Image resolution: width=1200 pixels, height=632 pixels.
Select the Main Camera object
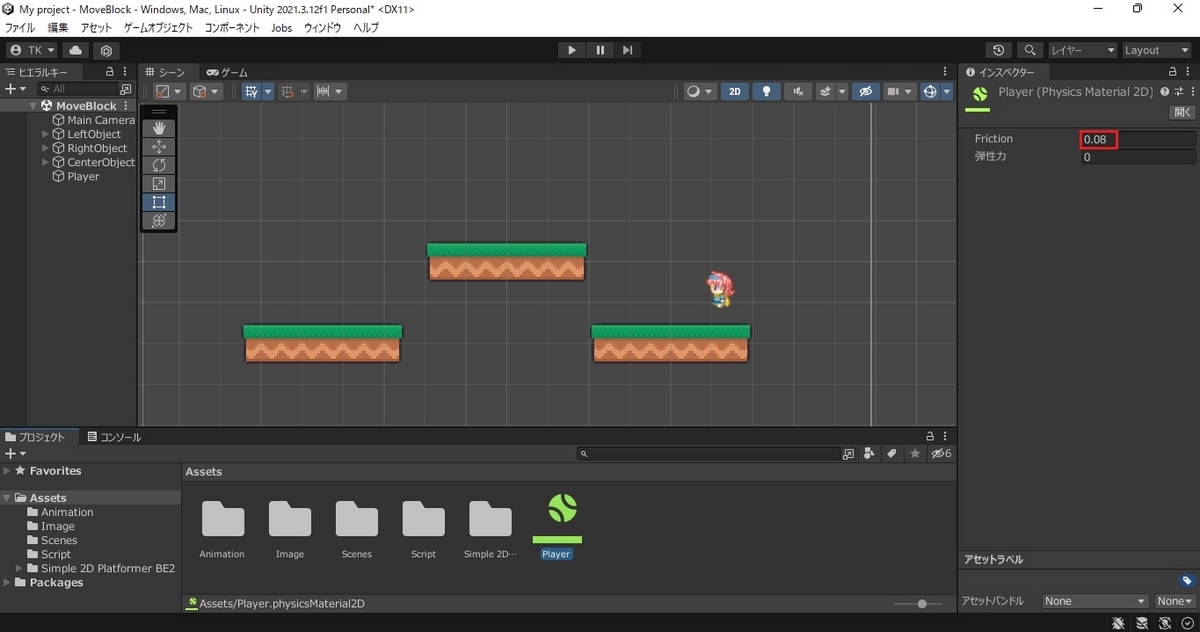click(x=101, y=120)
